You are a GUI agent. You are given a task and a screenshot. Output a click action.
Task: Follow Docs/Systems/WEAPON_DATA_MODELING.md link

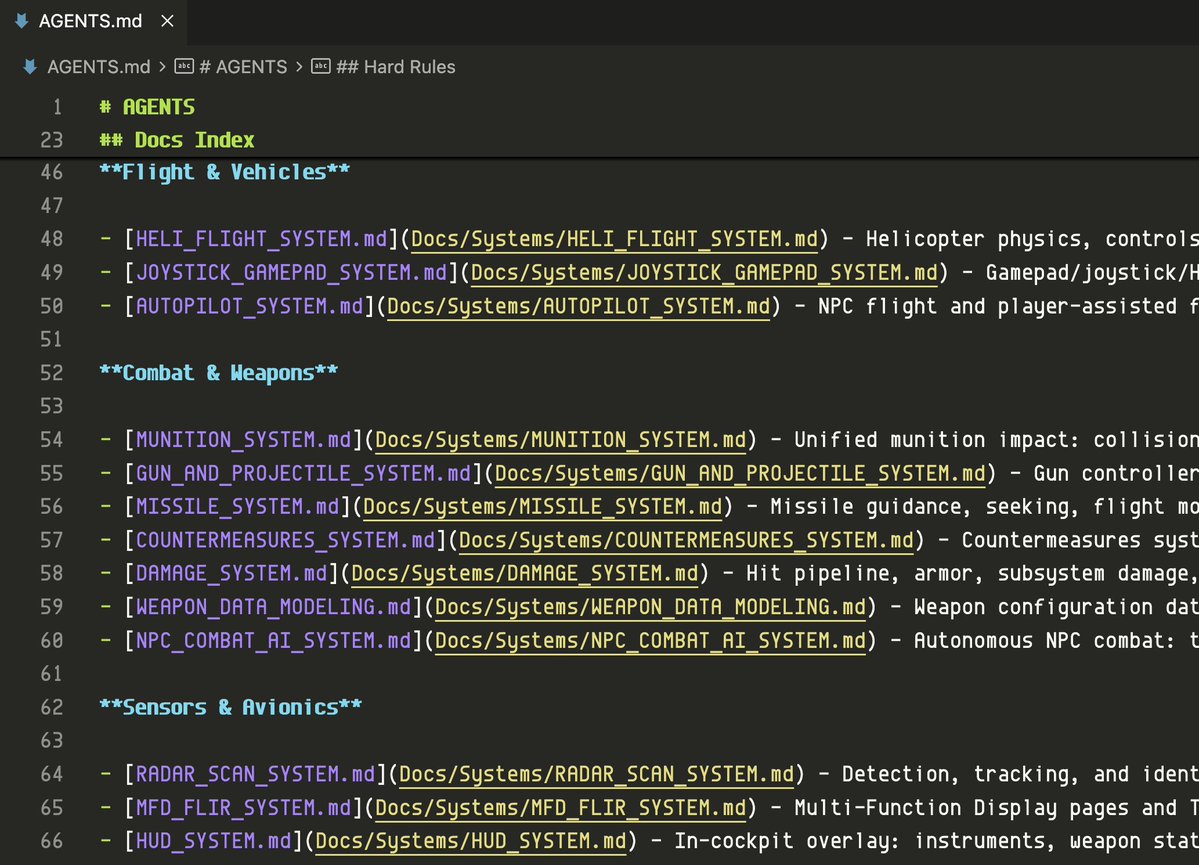point(651,607)
